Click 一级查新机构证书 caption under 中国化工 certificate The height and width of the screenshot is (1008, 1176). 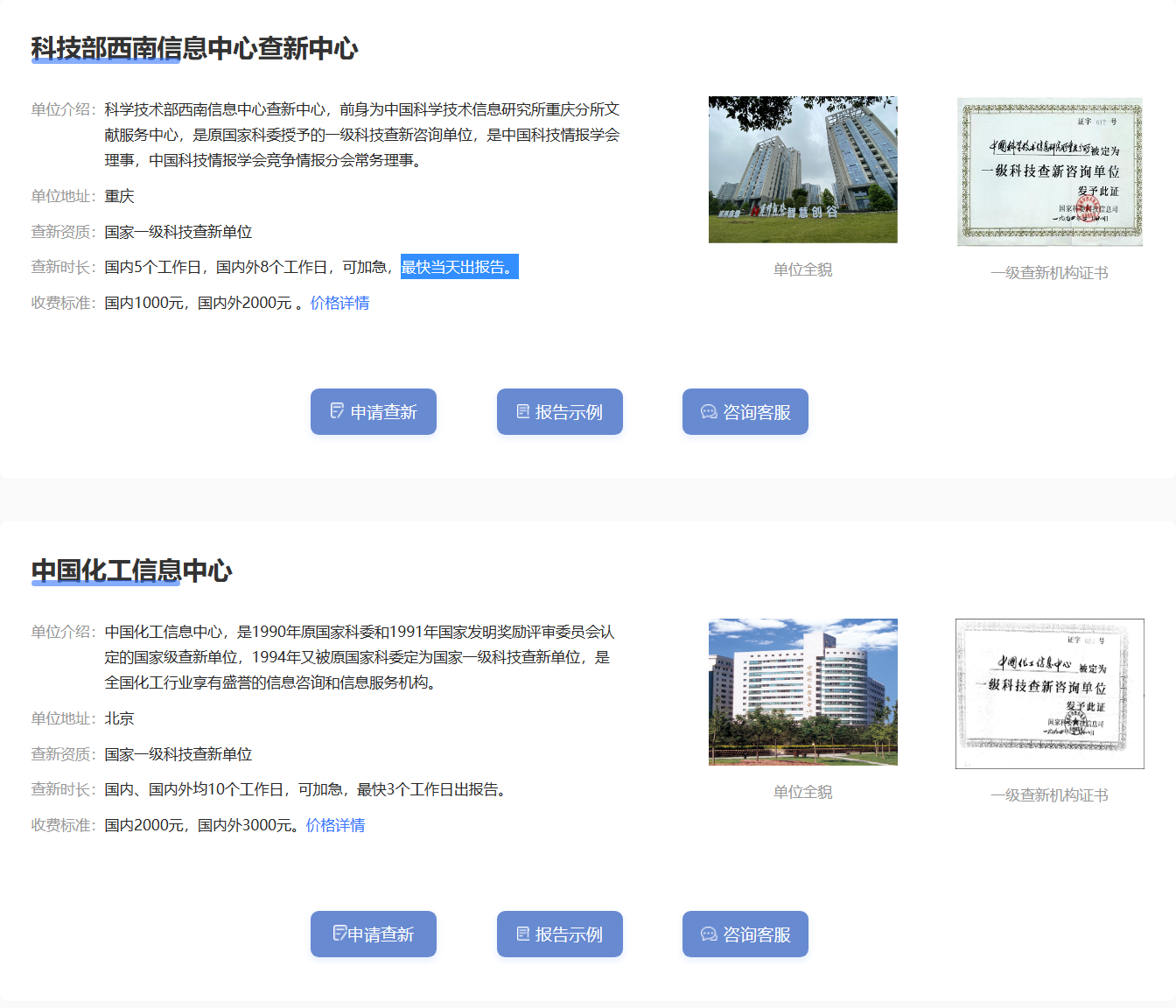click(x=1050, y=795)
